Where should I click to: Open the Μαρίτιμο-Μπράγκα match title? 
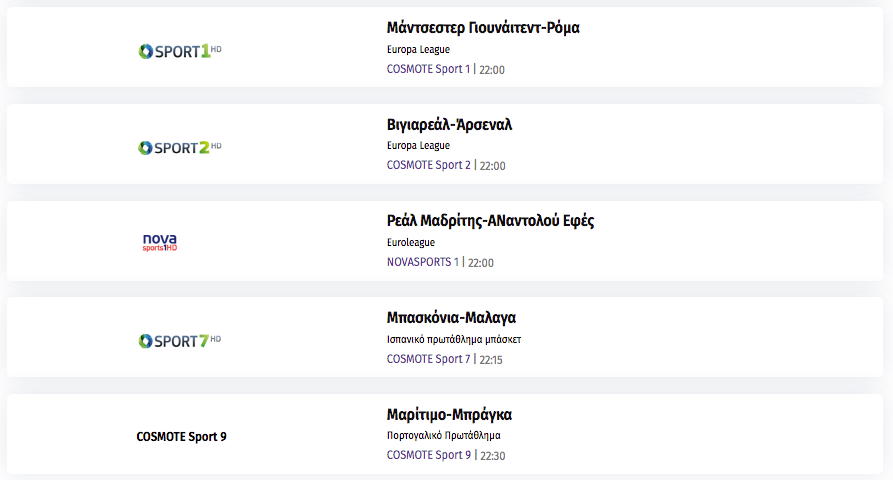click(449, 415)
